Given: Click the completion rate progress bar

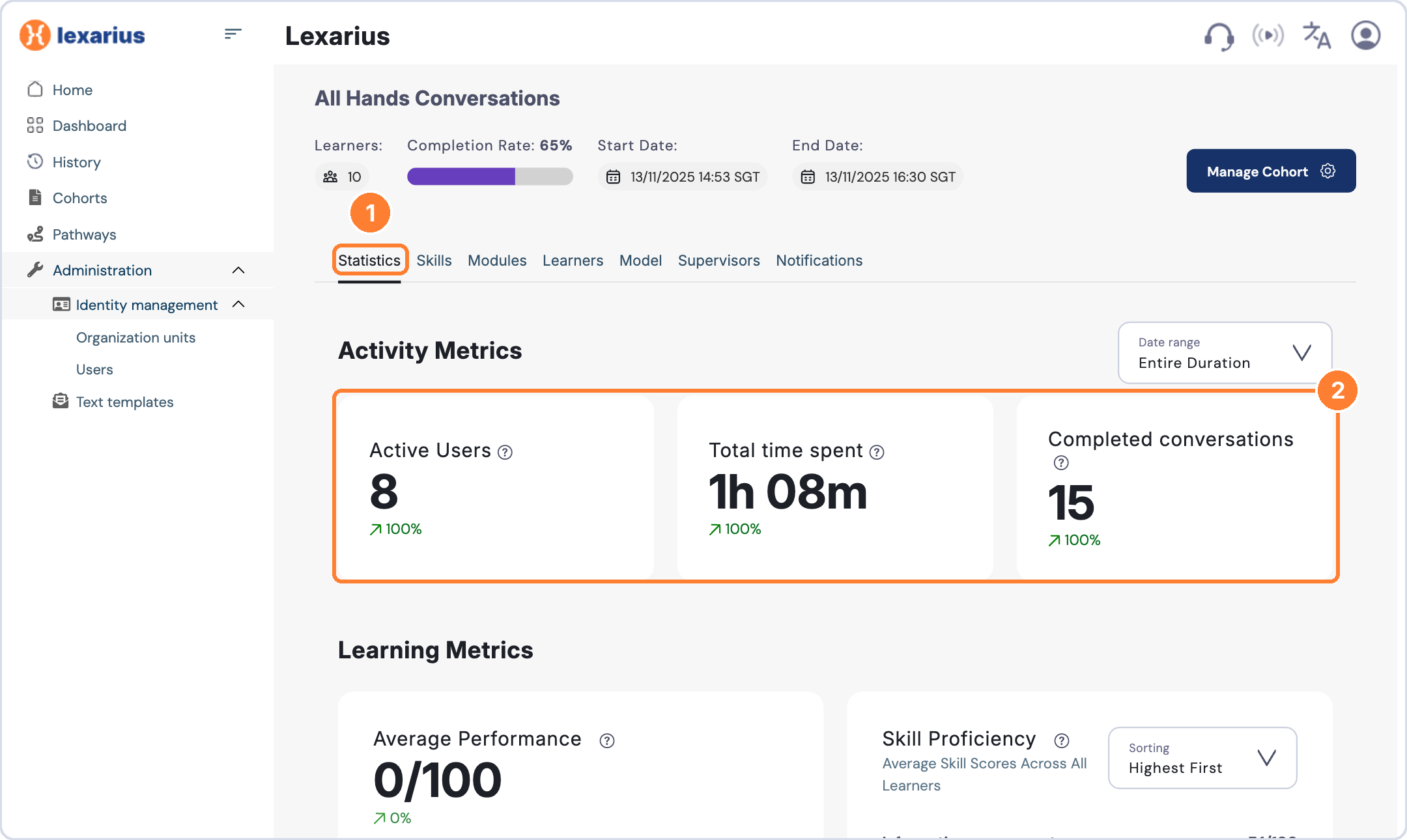Looking at the screenshot, I should coord(490,176).
